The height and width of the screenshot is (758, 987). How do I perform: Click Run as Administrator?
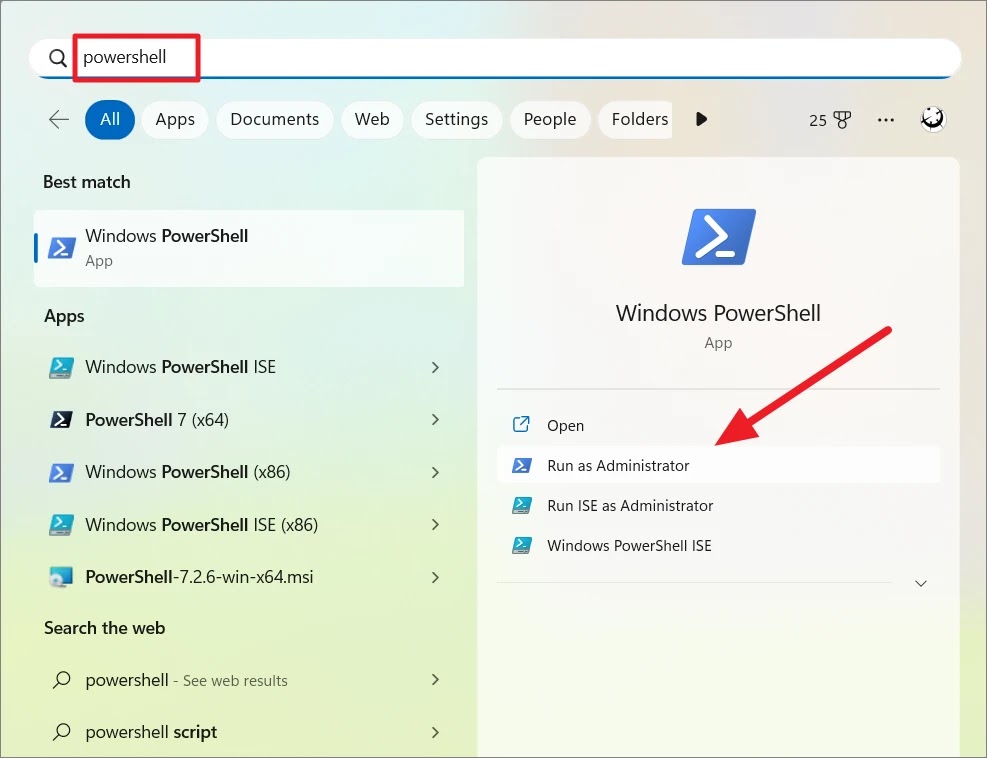[x=617, y=465]
